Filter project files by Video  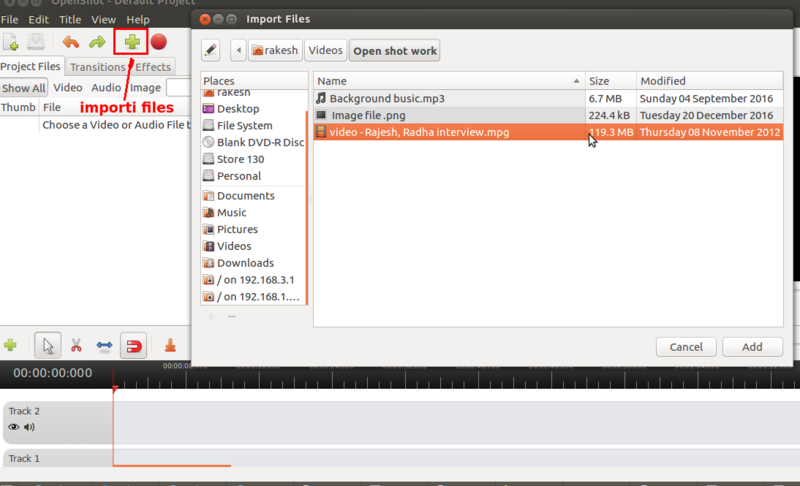tap(68, 87)
